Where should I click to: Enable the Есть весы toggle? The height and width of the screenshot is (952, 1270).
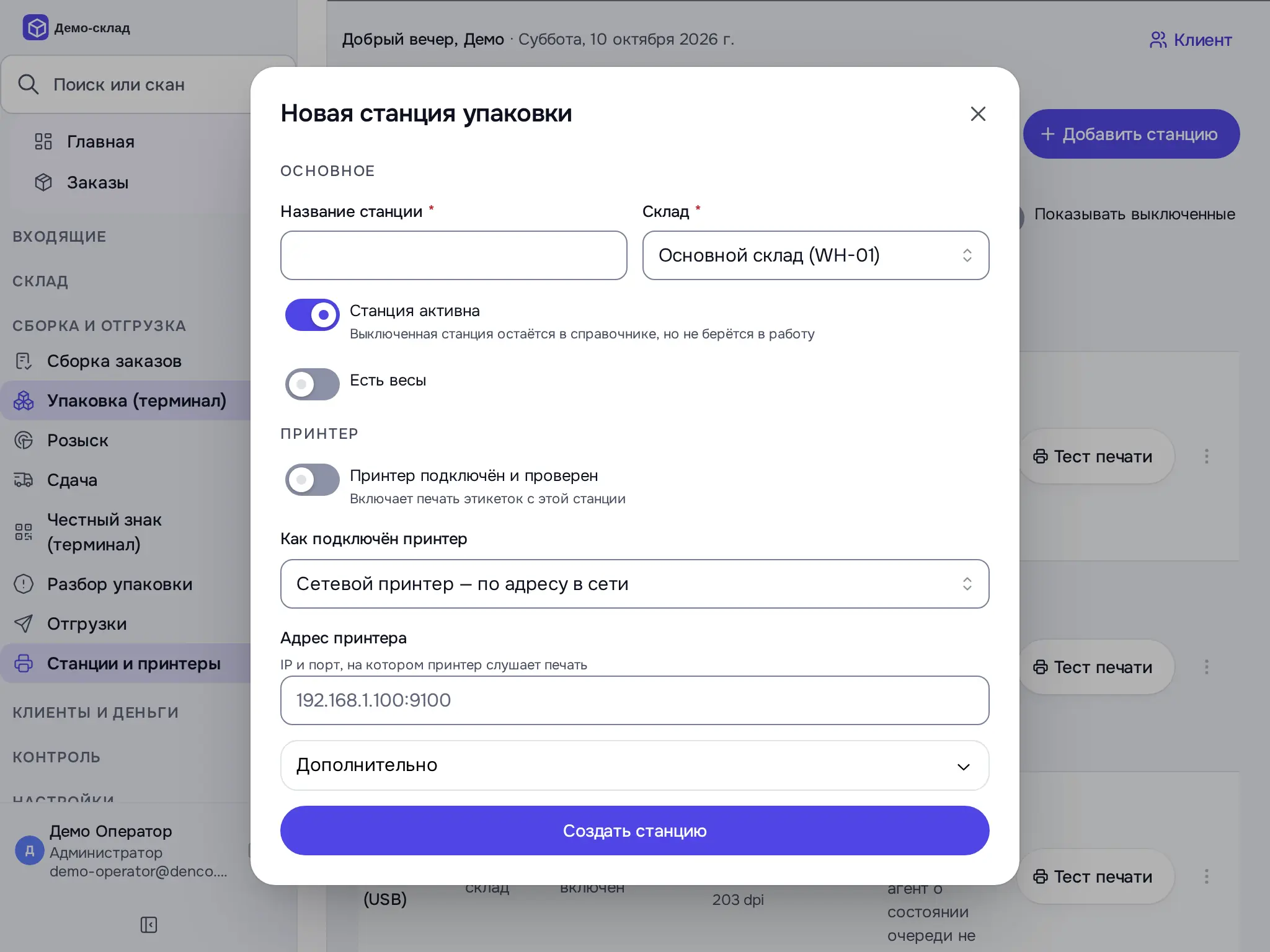pos(312,384)
